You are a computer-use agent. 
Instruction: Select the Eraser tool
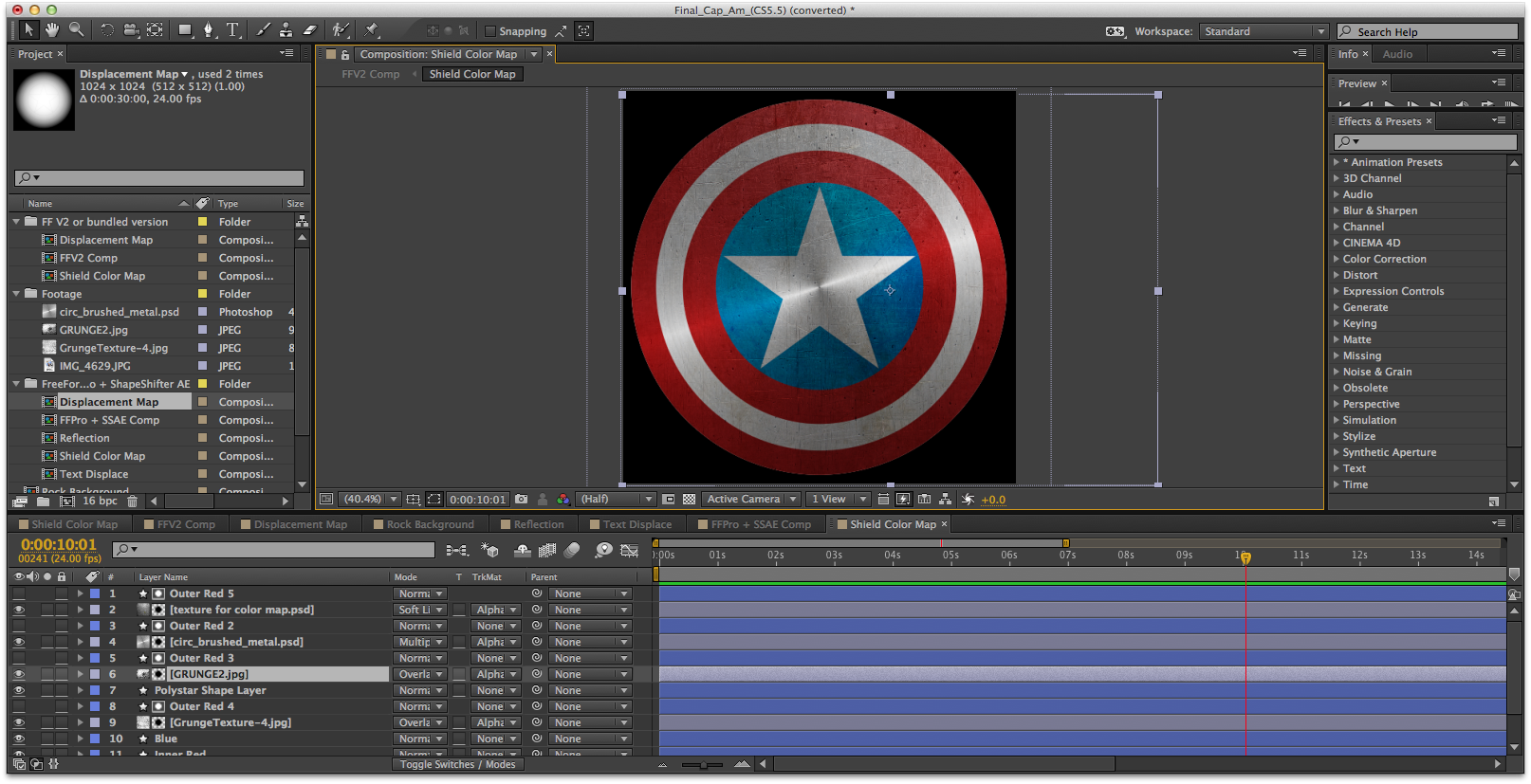(309, 30)
